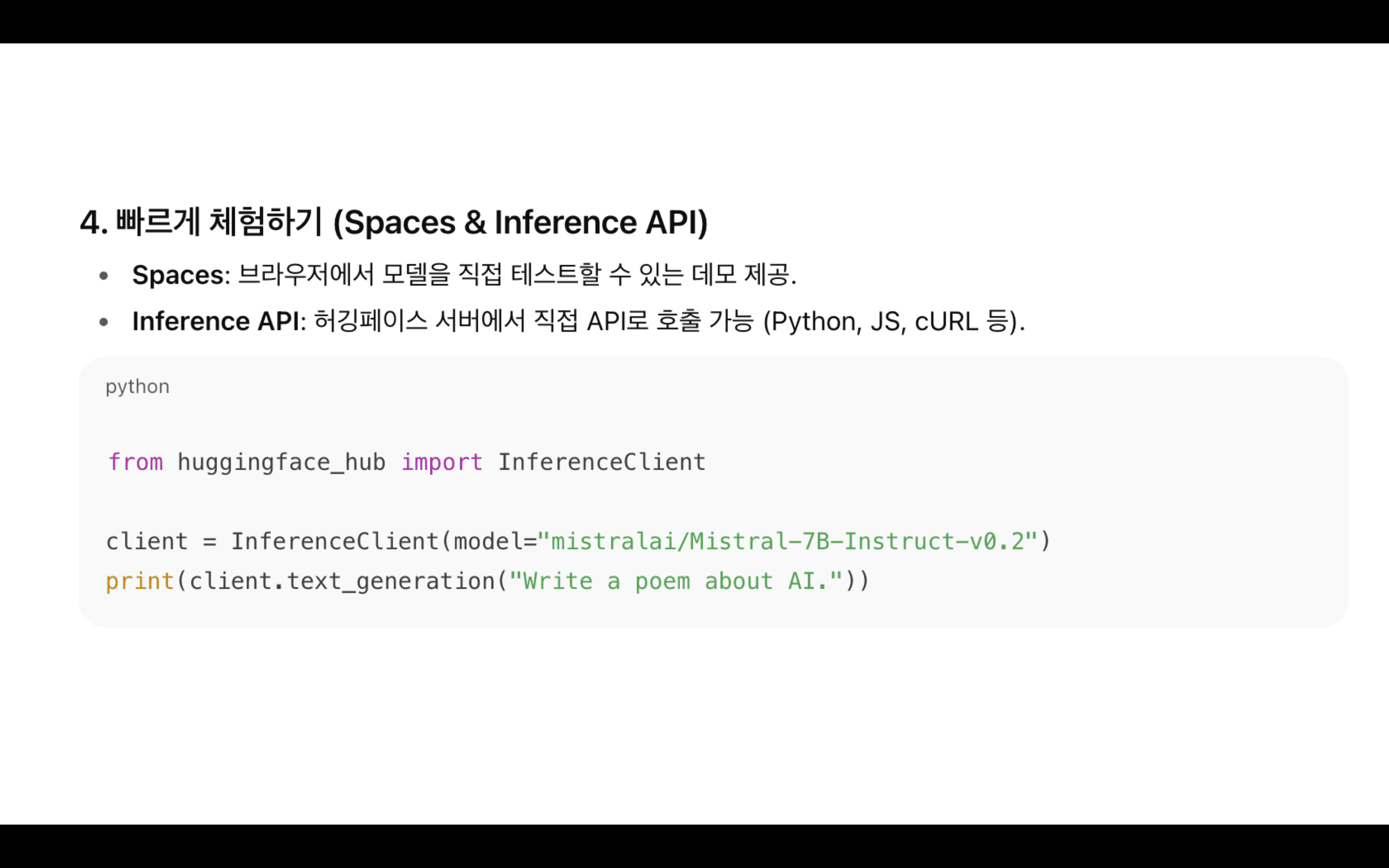This screenshot has width=1389, height=868.
Task: Click '허깅페이스' word in the second bullet
Action: 371,321
